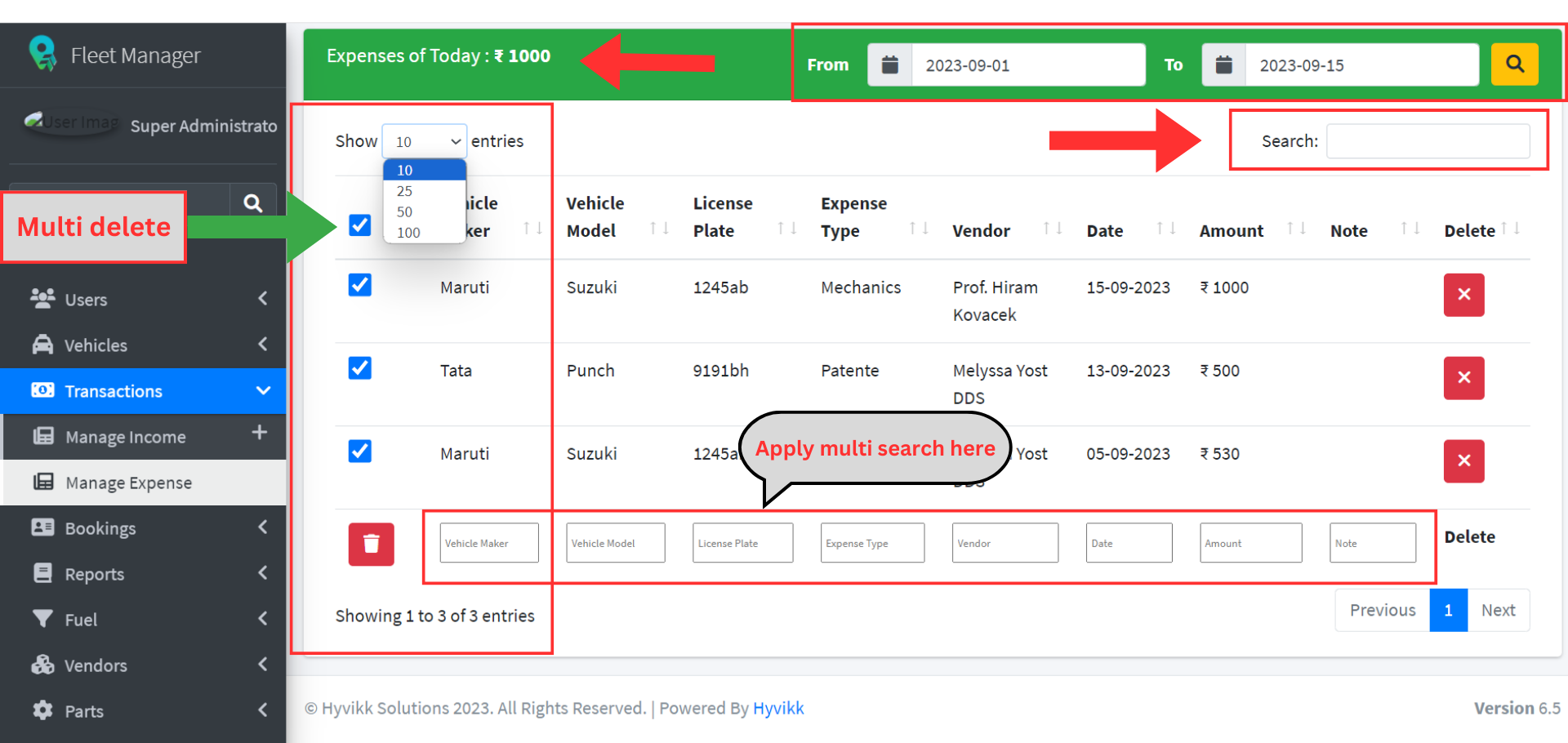Uncheck the Tata row checkbox
Image resolution: width=1568 pixels, height=743 pixels.
[360, 368]
